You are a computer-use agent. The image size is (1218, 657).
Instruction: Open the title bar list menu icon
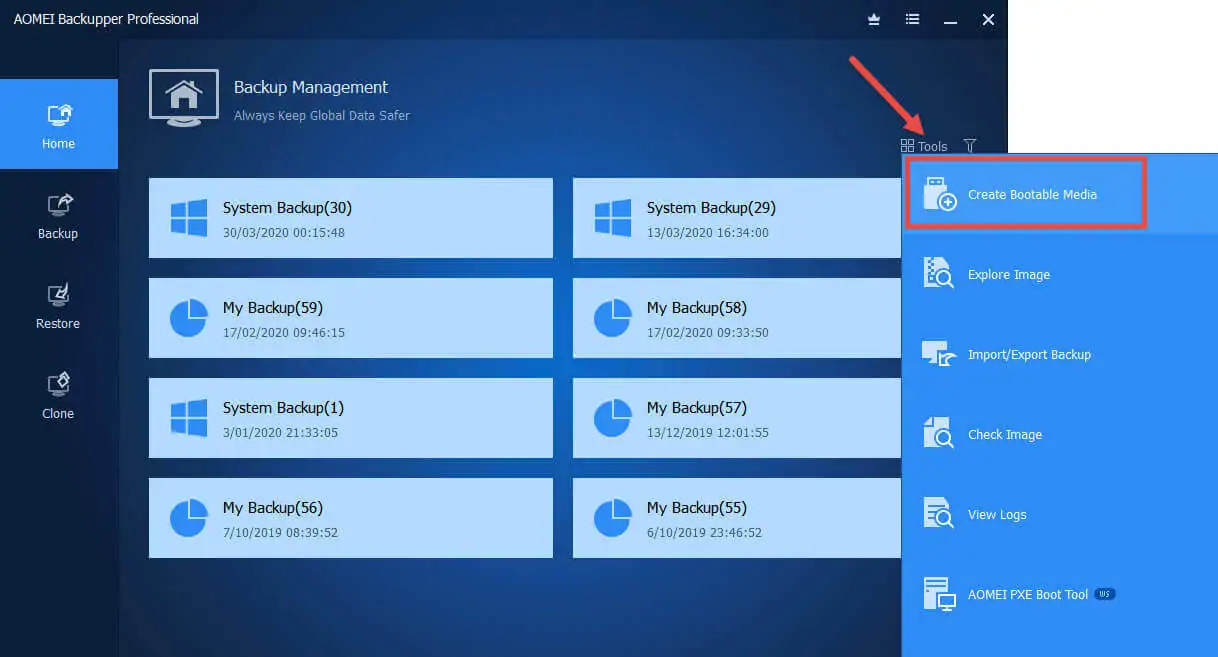(x=912, y=19)
